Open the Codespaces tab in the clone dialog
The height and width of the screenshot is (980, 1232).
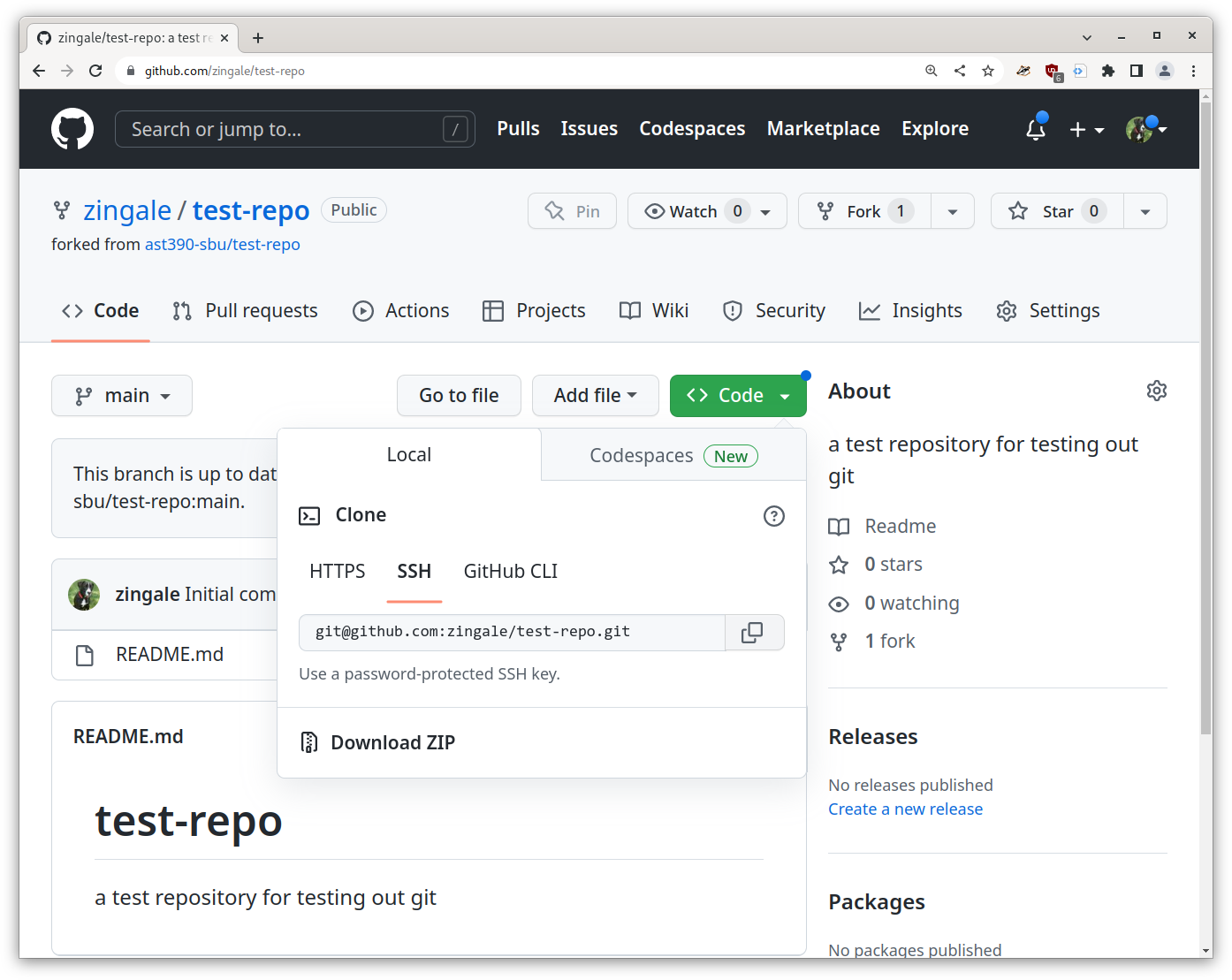tap(642, 454)
